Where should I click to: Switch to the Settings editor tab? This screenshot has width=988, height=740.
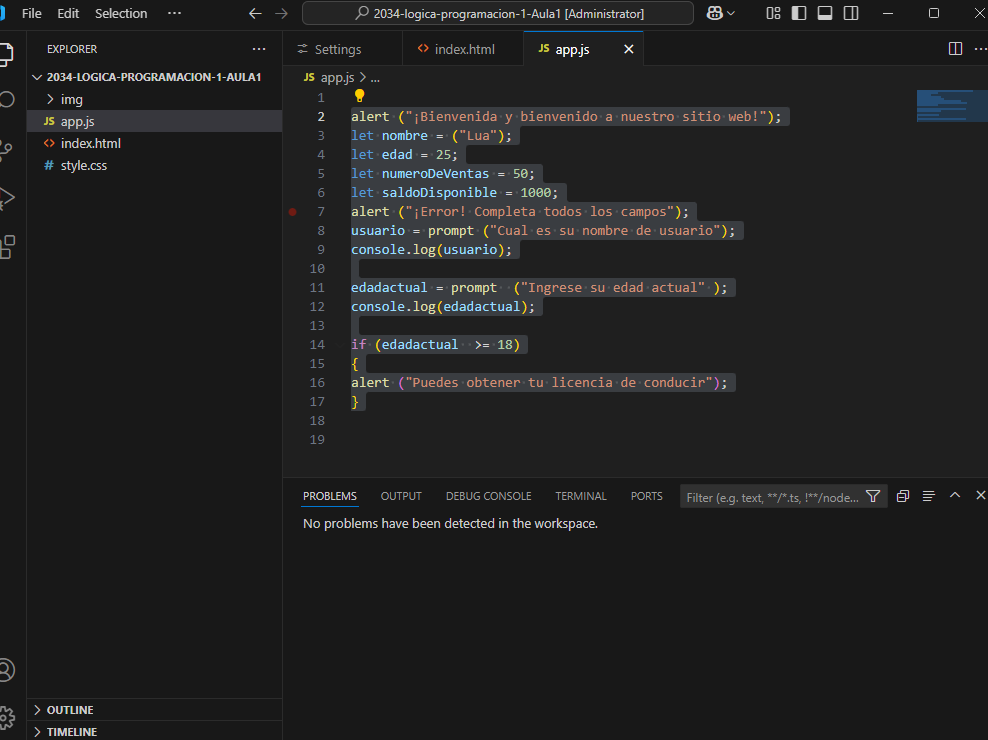pyautogui.click(x=342, y=49)
